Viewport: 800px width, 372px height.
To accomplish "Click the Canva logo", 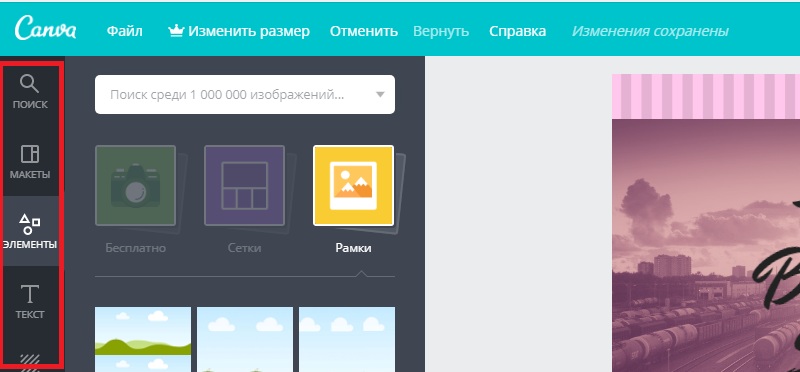I will click(45, 29).
